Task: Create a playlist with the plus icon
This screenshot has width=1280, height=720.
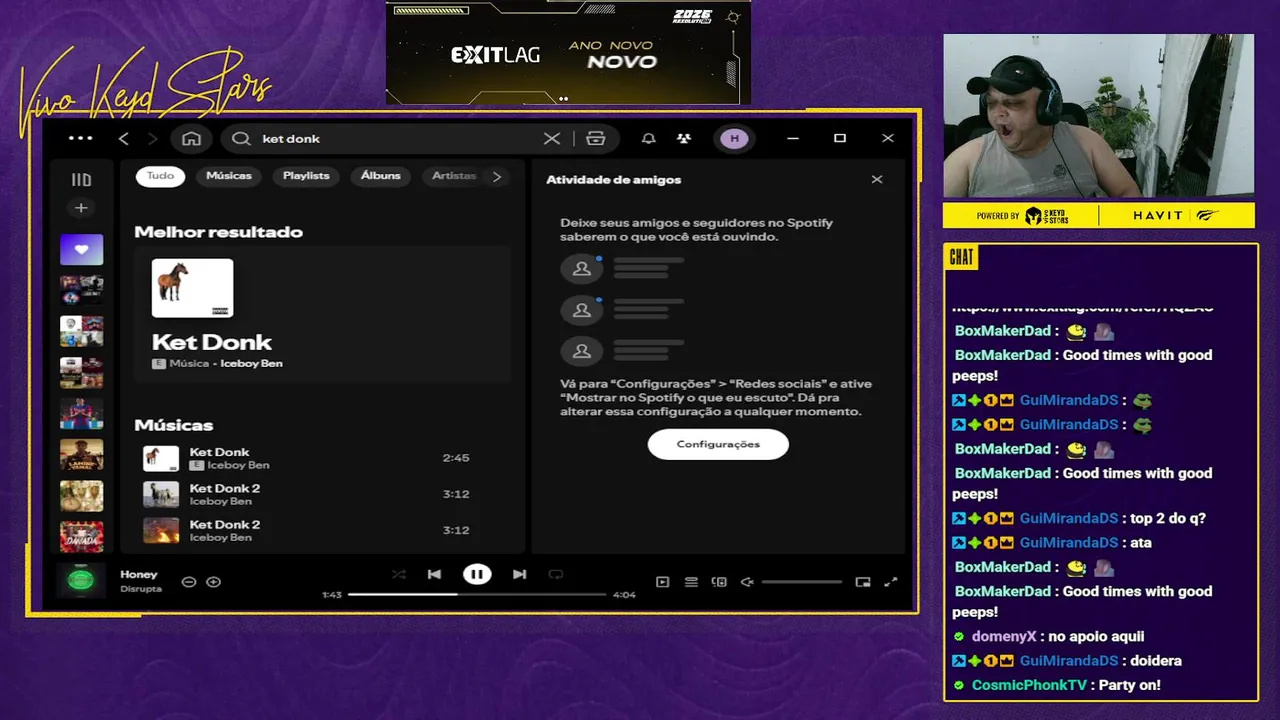Action: point(81,208)
